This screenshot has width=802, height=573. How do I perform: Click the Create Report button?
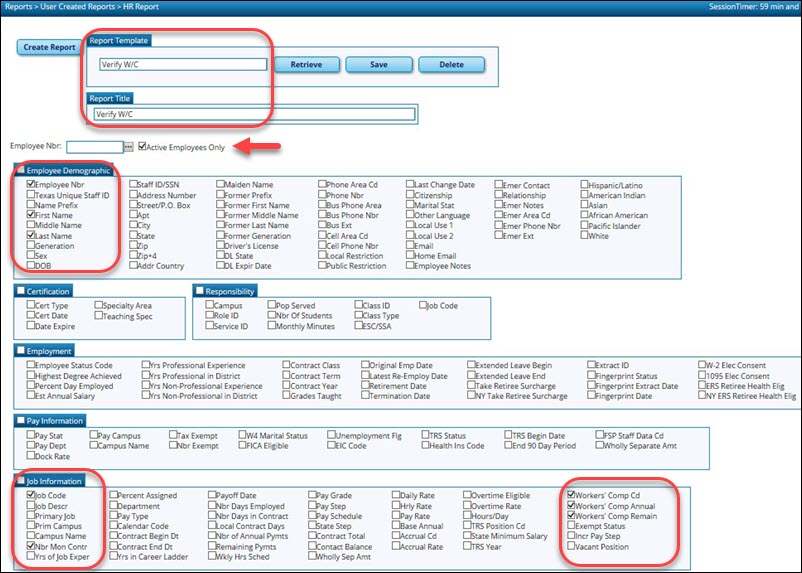[x=49, y=47]
